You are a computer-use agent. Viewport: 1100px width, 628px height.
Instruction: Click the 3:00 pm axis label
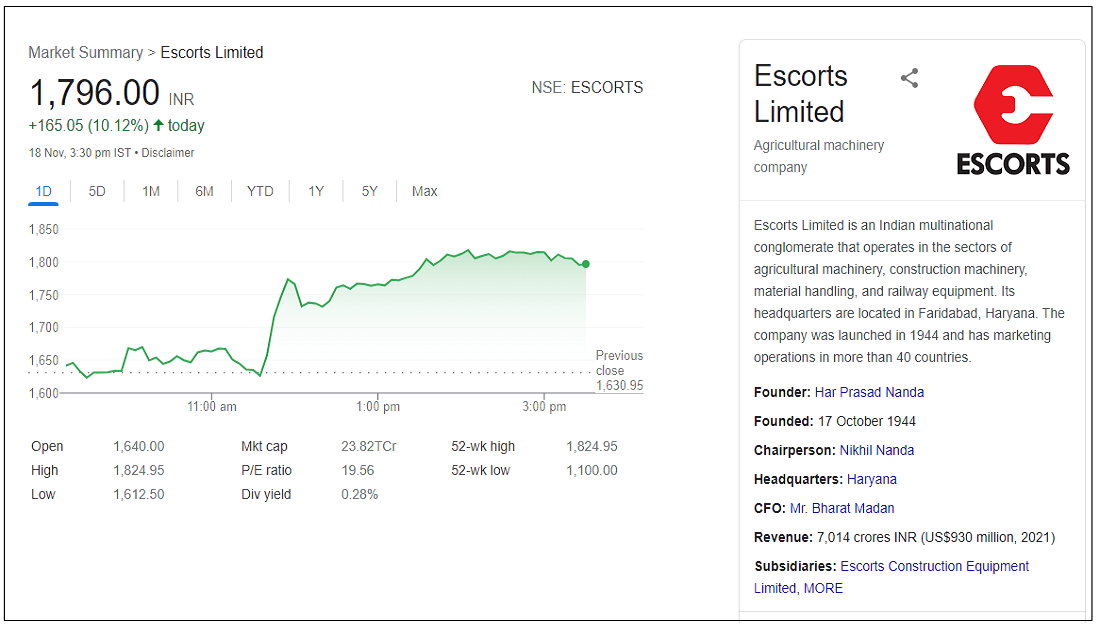pyautogui.click(x=544, y=406)
